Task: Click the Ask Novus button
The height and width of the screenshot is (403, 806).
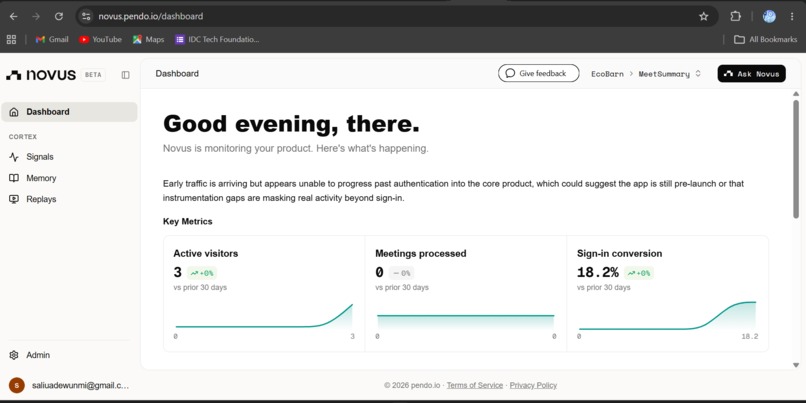Action: (x=752, y=74)
